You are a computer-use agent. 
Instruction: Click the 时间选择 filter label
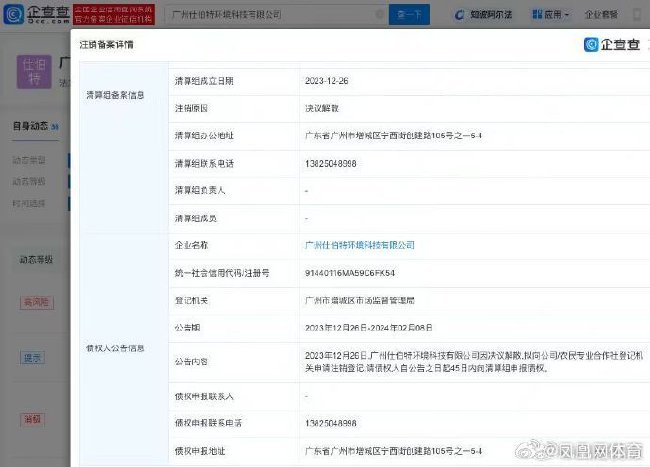click(x=29, y=203)
